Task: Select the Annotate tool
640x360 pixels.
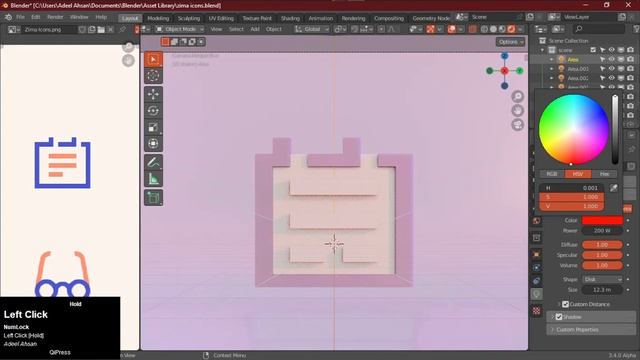Action: coord(153,162)
